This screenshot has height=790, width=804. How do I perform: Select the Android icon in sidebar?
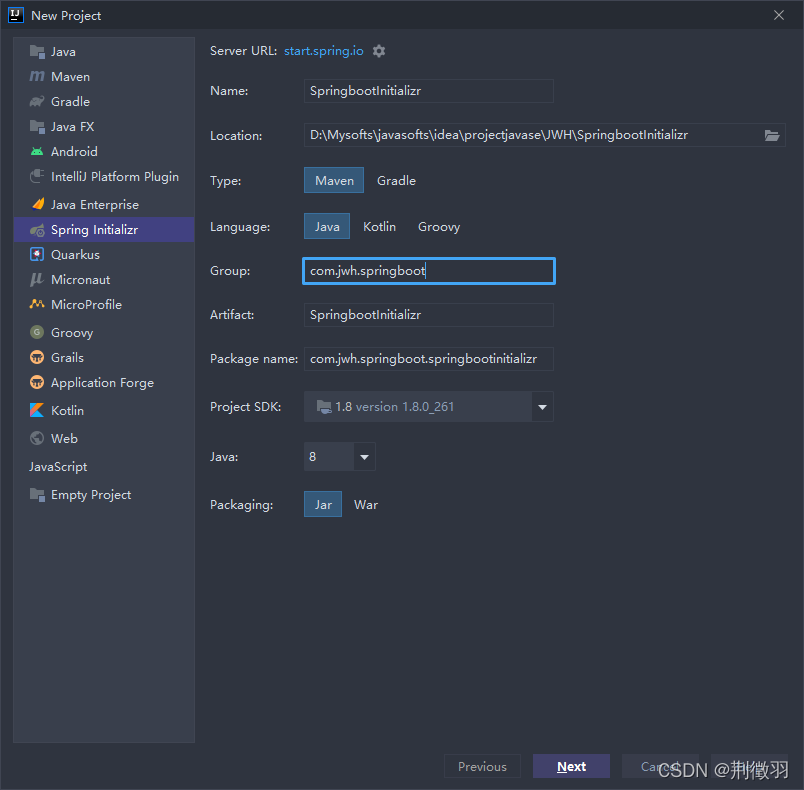[37, 152]
